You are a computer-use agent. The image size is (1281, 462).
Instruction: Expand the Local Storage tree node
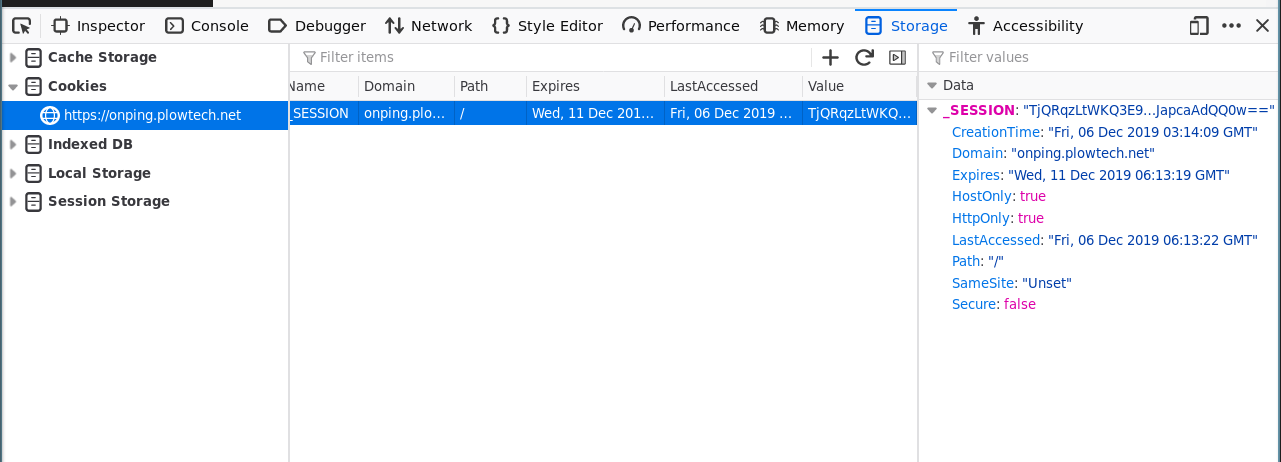(x=13, y=174)
